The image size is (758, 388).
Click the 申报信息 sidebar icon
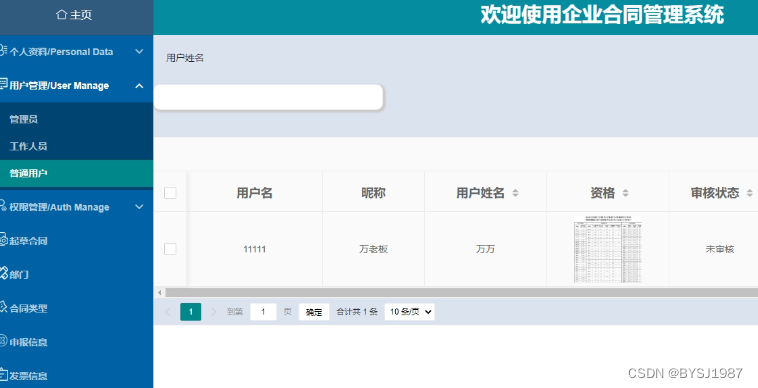point(3,341)
